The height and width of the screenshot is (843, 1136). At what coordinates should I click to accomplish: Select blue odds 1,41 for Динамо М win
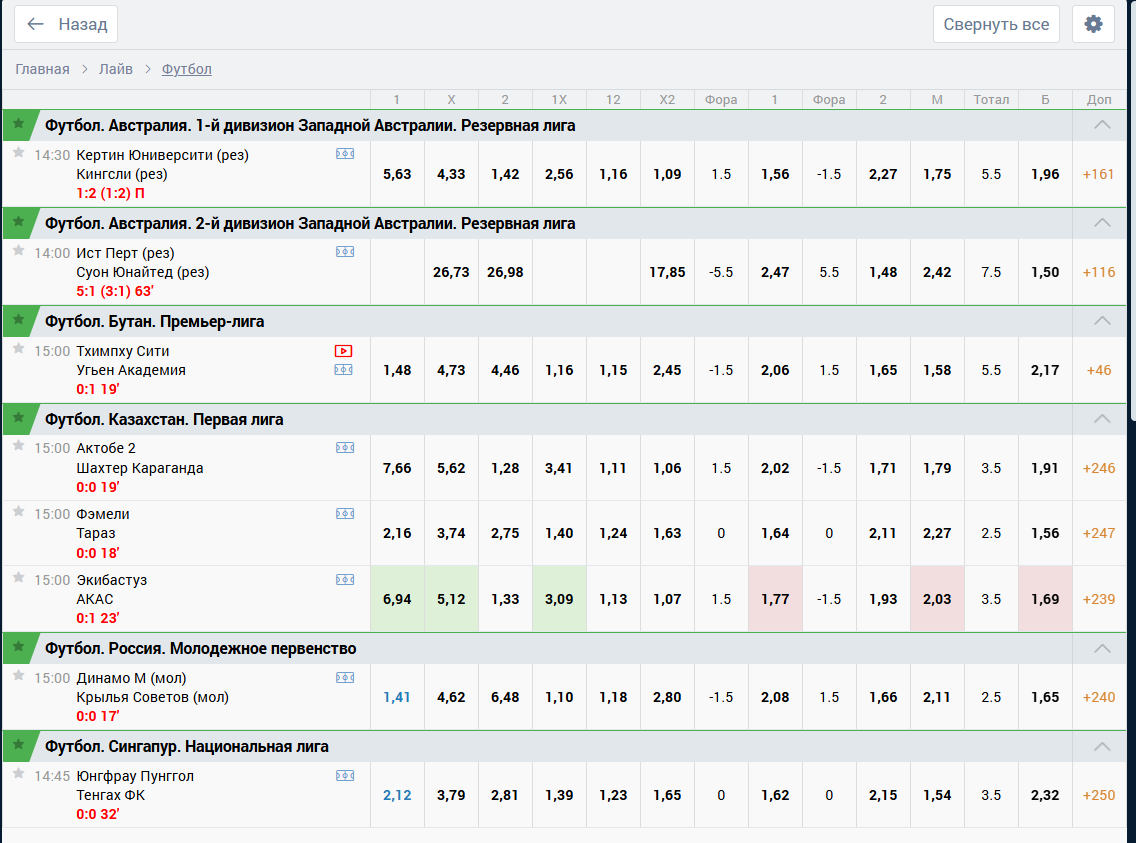(397, 697)
